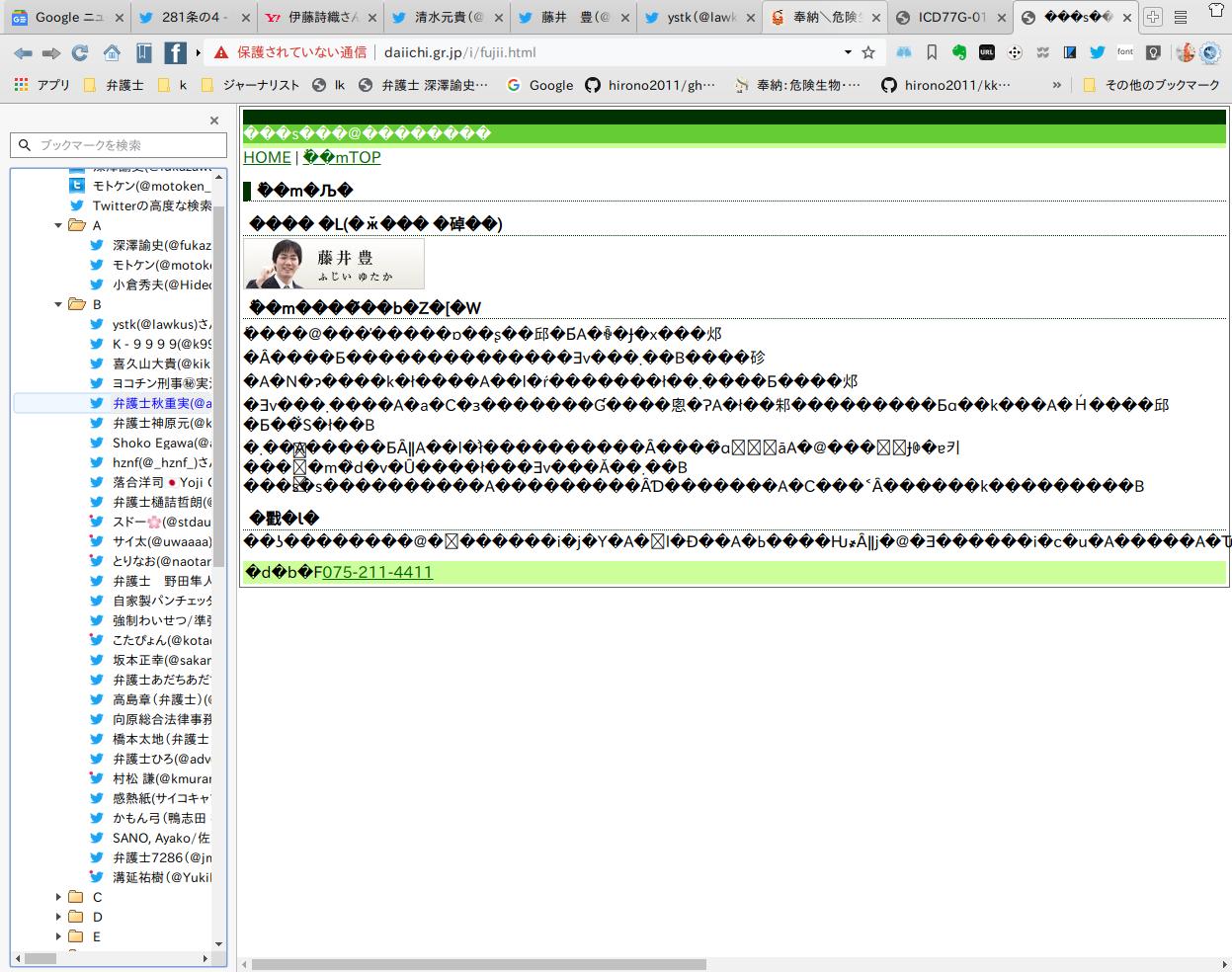This screenshot has height=972, width=1232.
Task: Open the blue gear settings icon
Action: (1209, 52)
